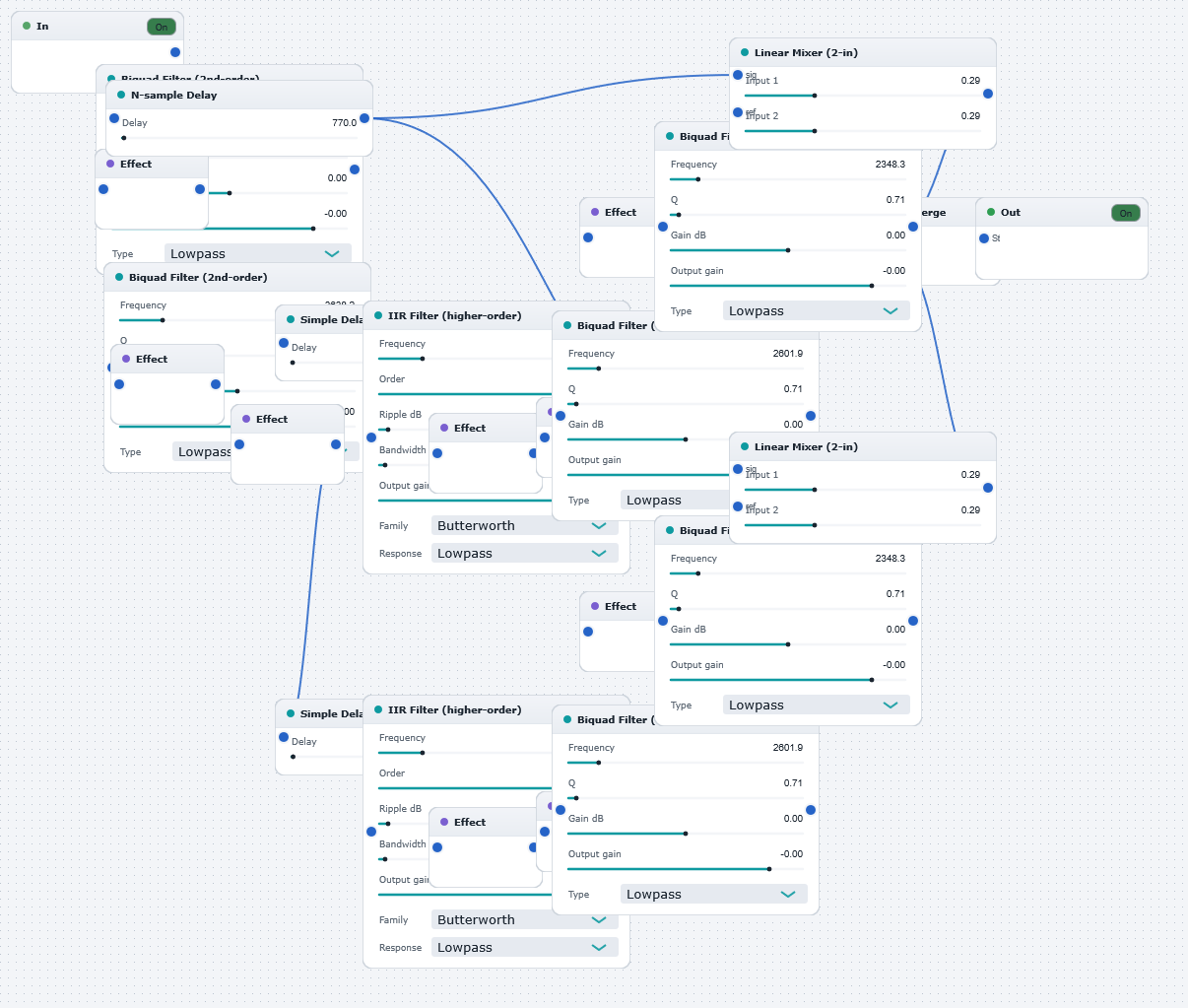
Task: Adjust Frequency slider of upper IIR Filter
Action: coord(465,359)
